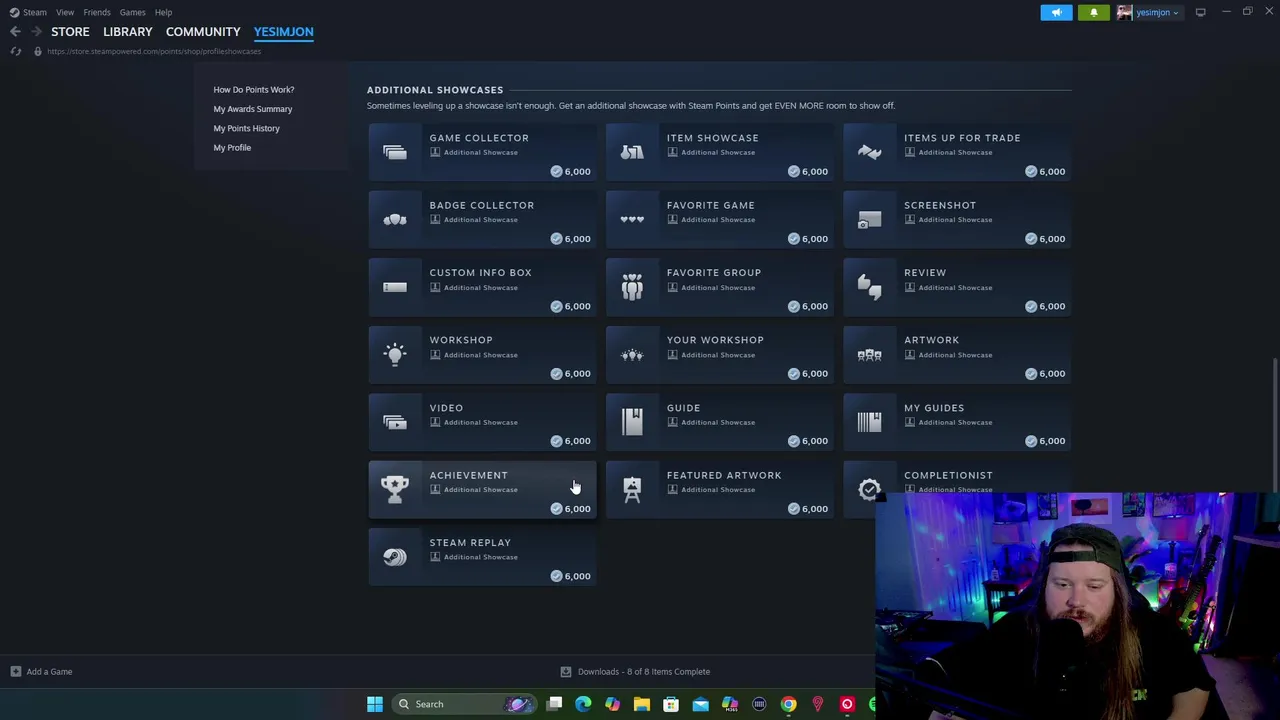Open My Awards Summary link
The image size is (1280, 720).
coord(252,109)
